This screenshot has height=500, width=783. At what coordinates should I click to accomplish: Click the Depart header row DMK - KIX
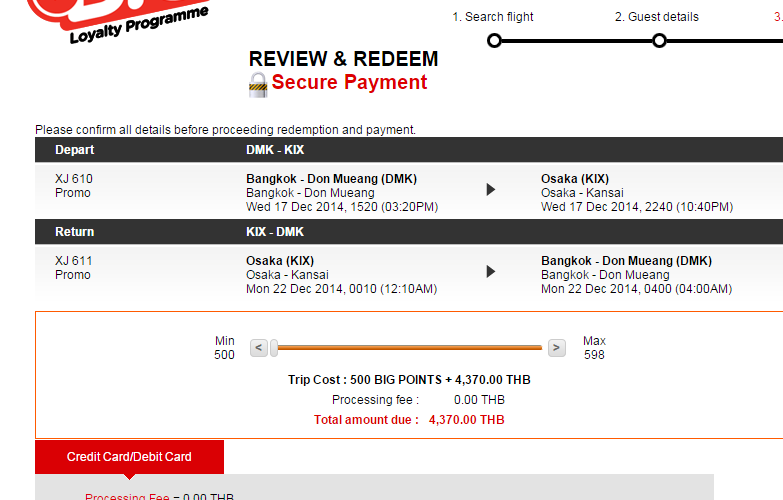pos(409,150)
